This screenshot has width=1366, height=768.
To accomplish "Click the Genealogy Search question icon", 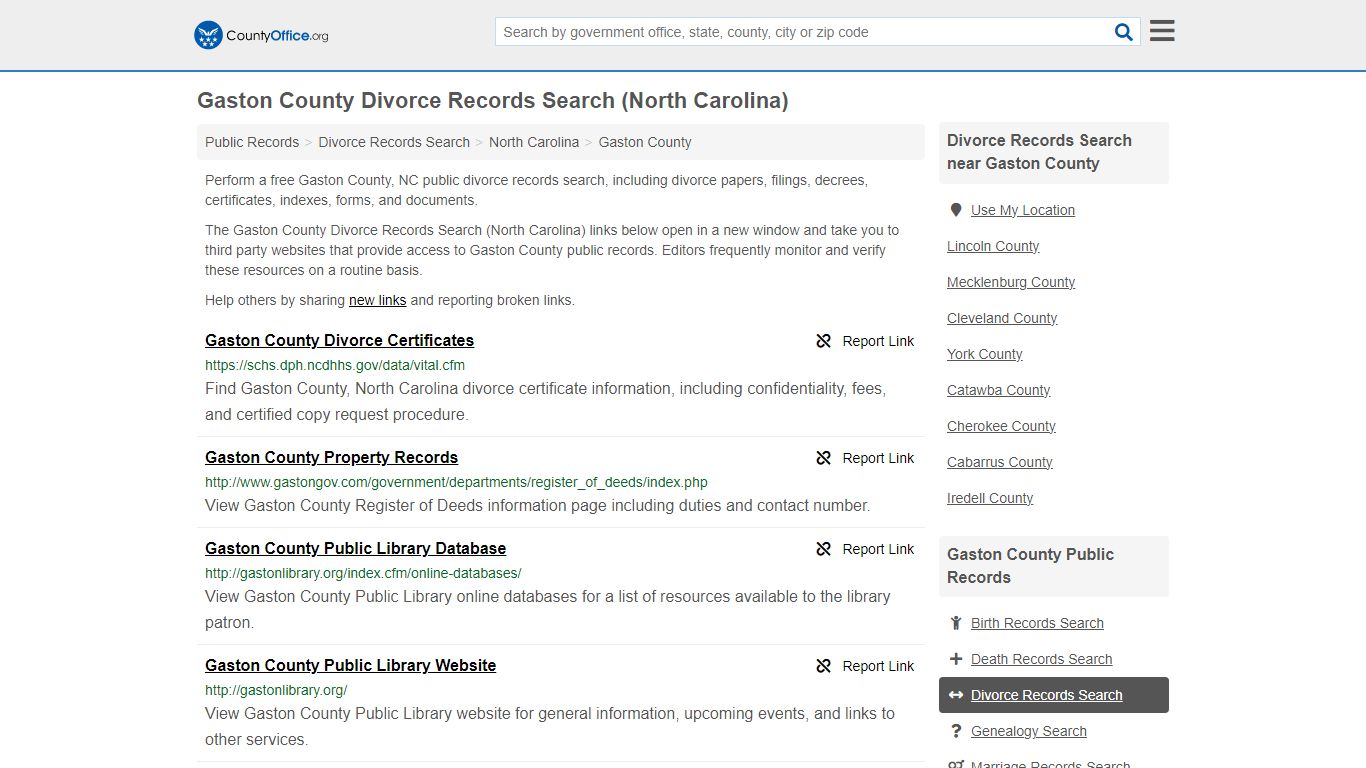I will 956,731.
